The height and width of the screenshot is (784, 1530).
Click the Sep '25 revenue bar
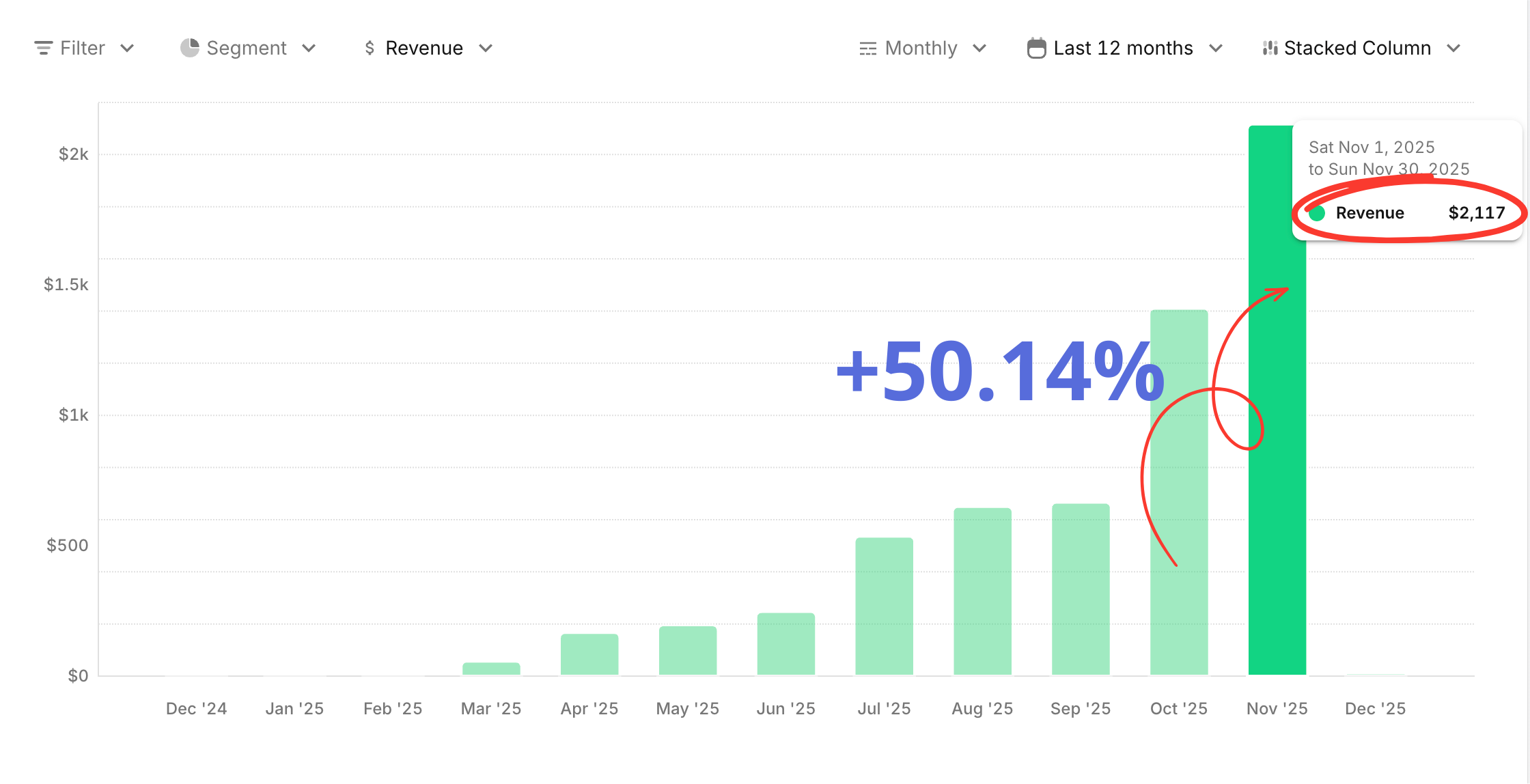click(1081, 589)
